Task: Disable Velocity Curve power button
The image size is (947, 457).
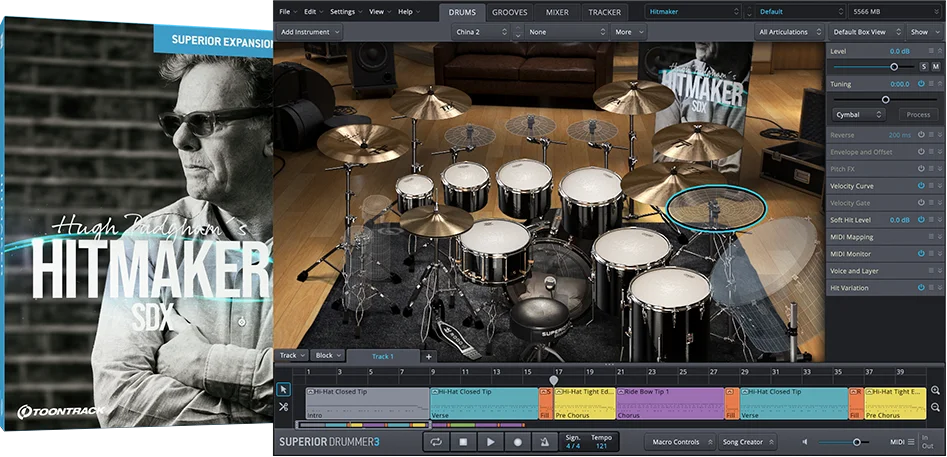Action: (x=921, y=186)
